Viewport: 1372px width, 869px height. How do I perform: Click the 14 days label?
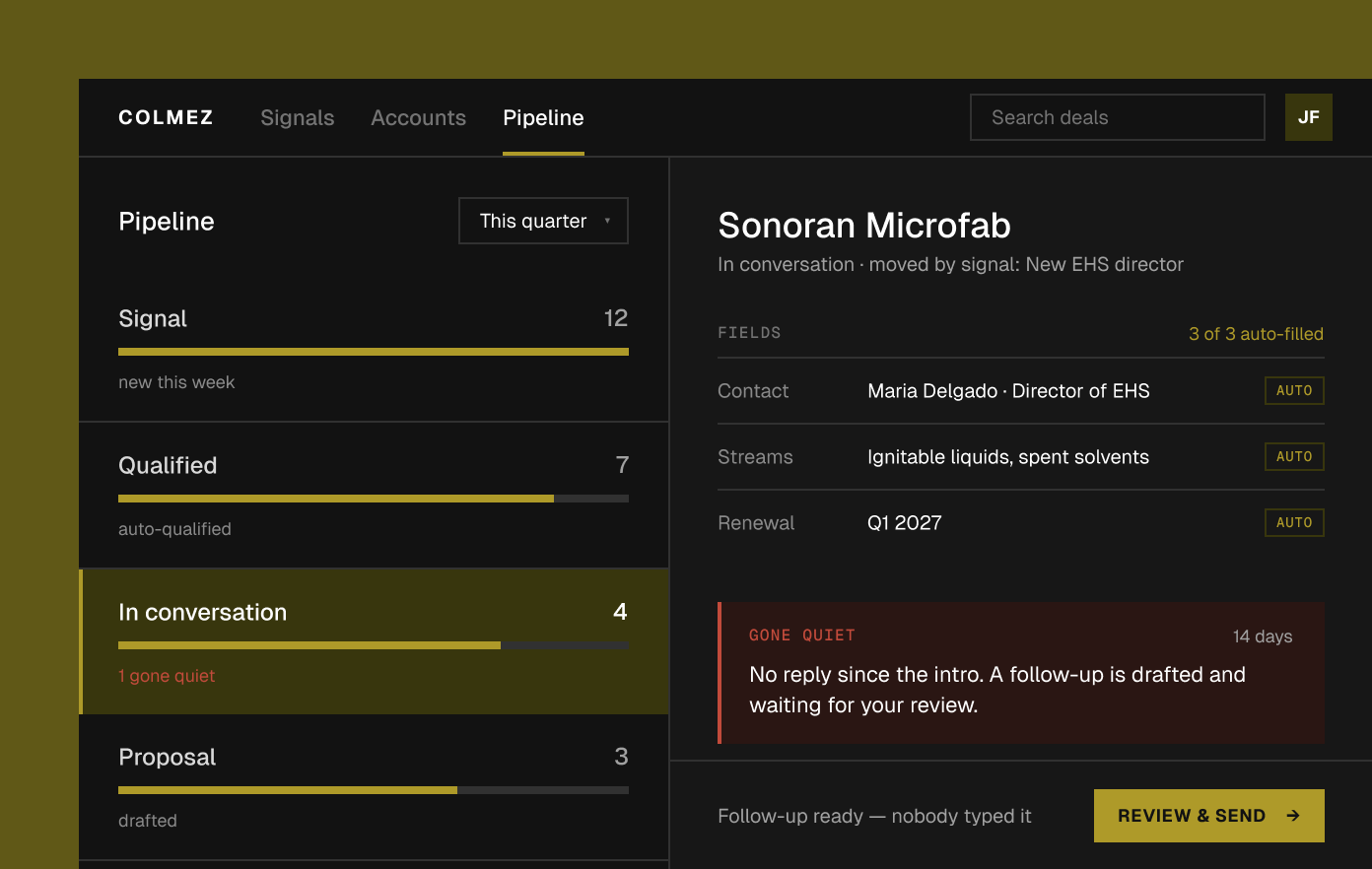[x=1263, y=636]
